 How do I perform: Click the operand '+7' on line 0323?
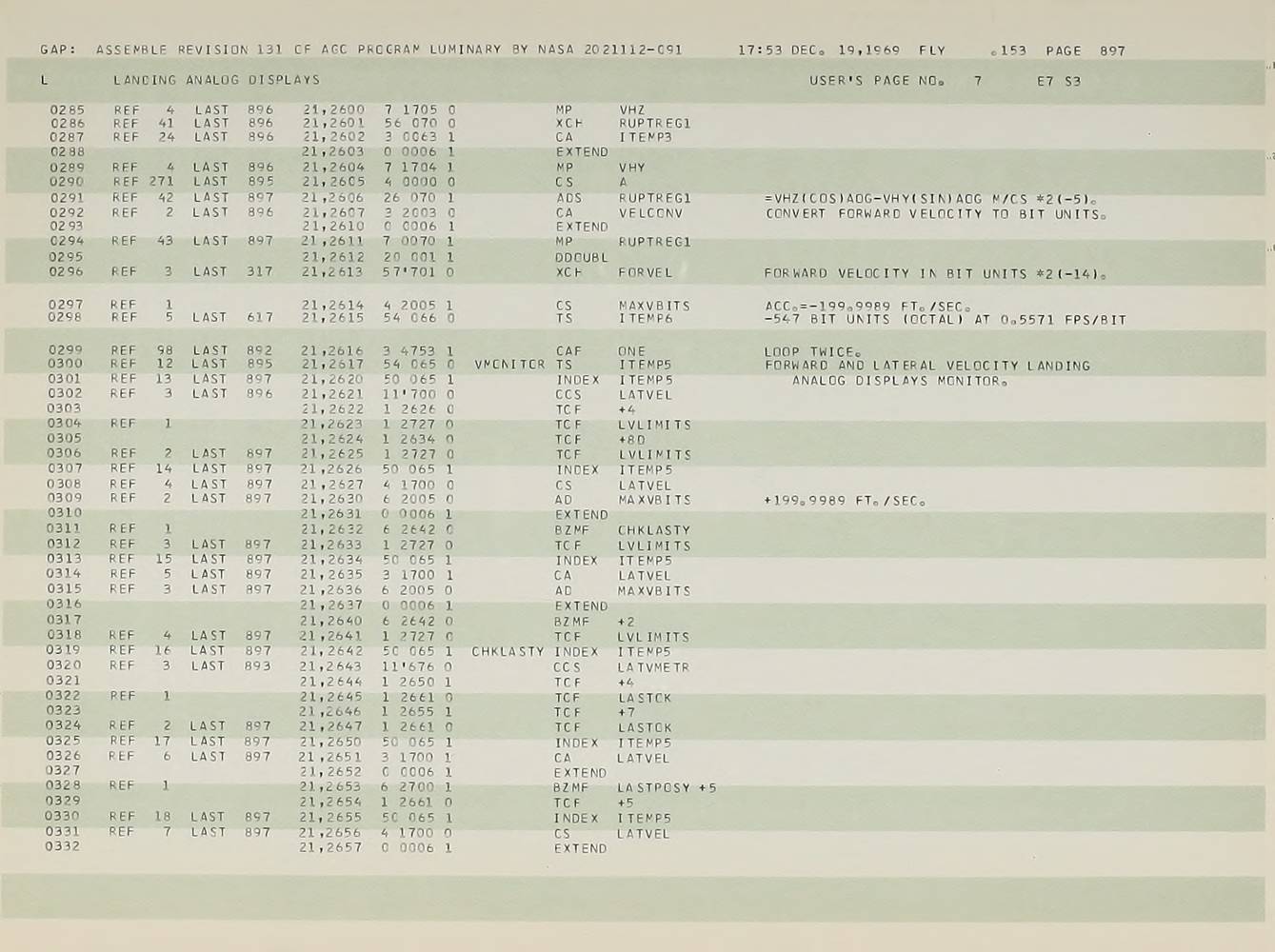tap(626, 712)
